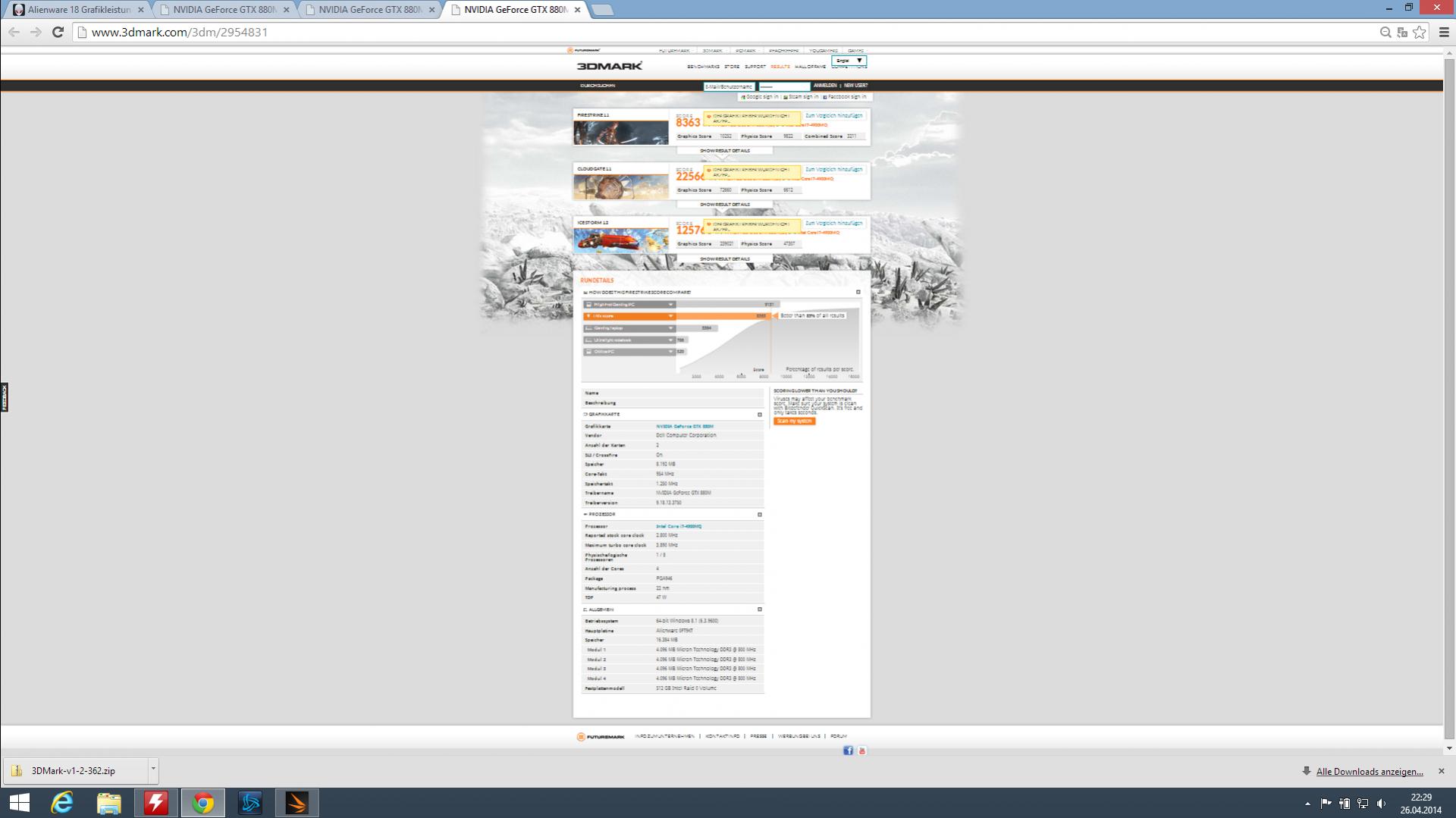1456x818 pixels.
Task: Open the Facebook icon in the page footer
Action: (x=849, y=751)
